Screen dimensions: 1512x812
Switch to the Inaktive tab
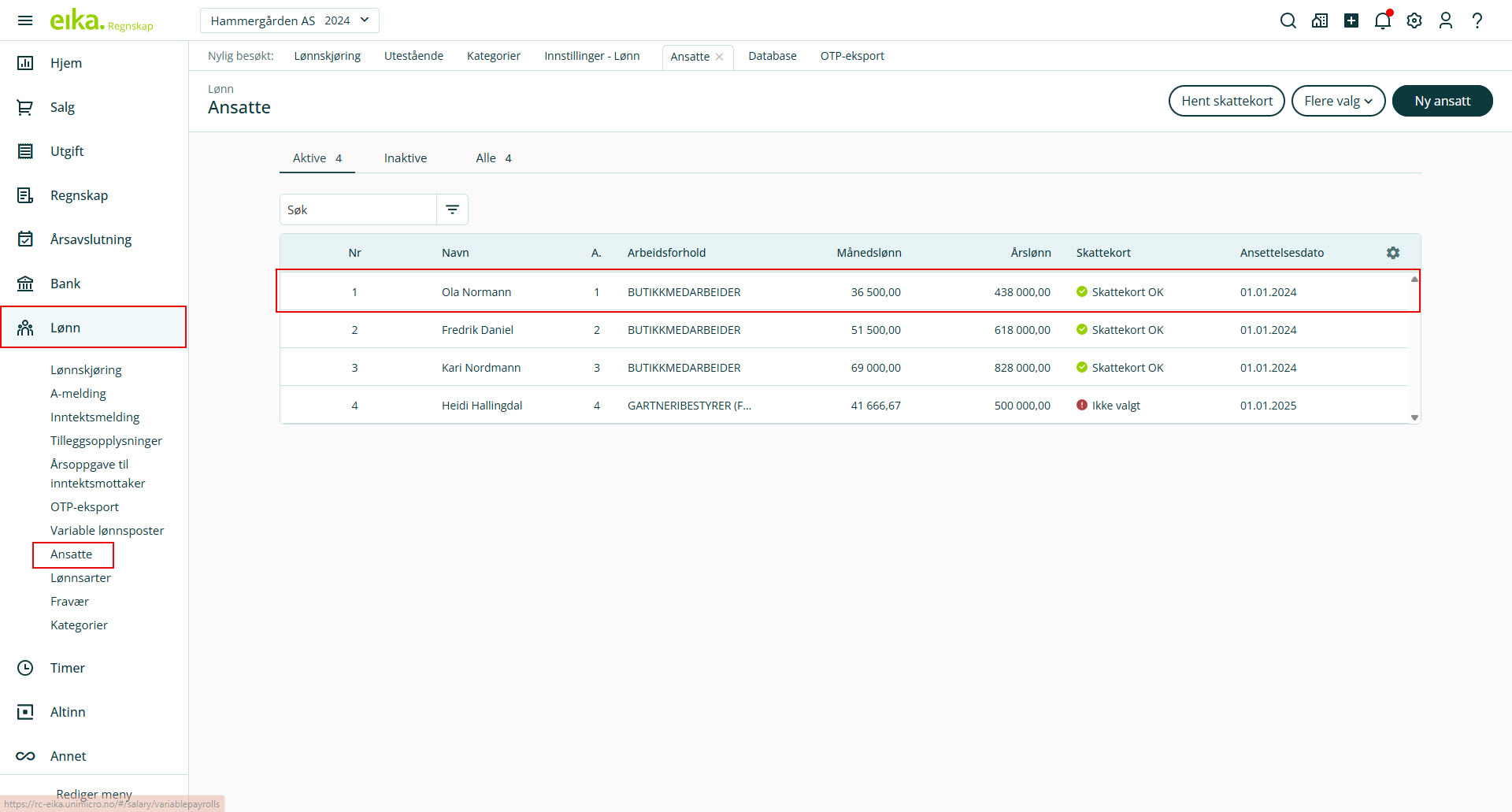[406, 158]
